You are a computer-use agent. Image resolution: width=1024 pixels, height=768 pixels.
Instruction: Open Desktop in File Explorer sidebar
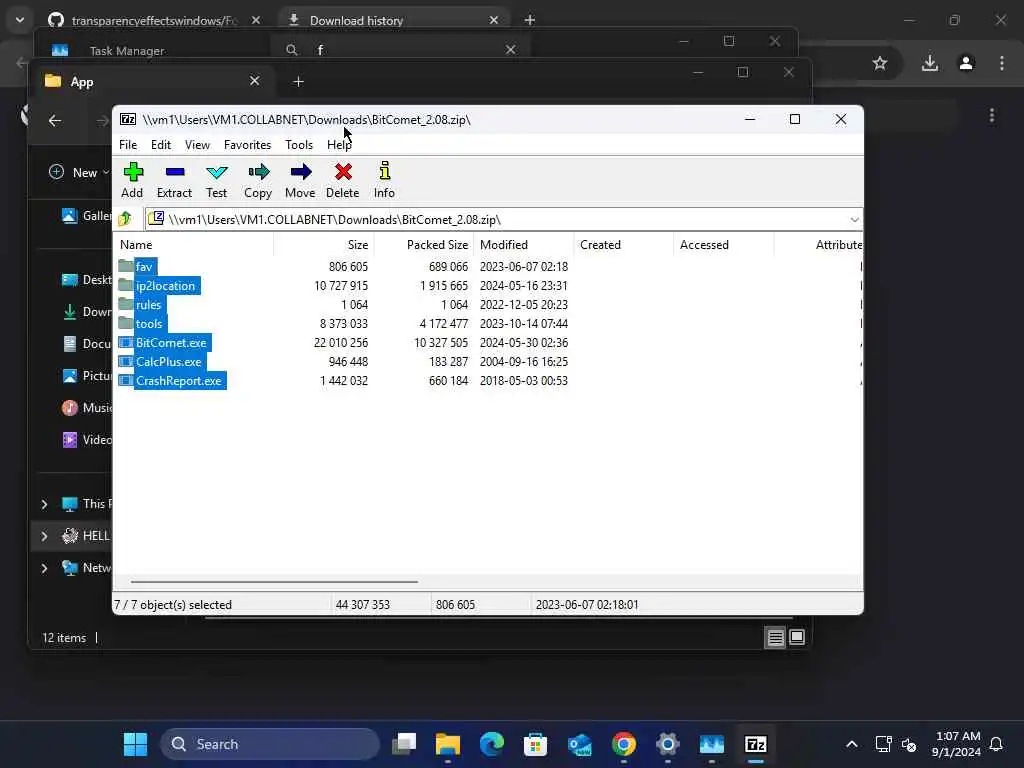87,280
